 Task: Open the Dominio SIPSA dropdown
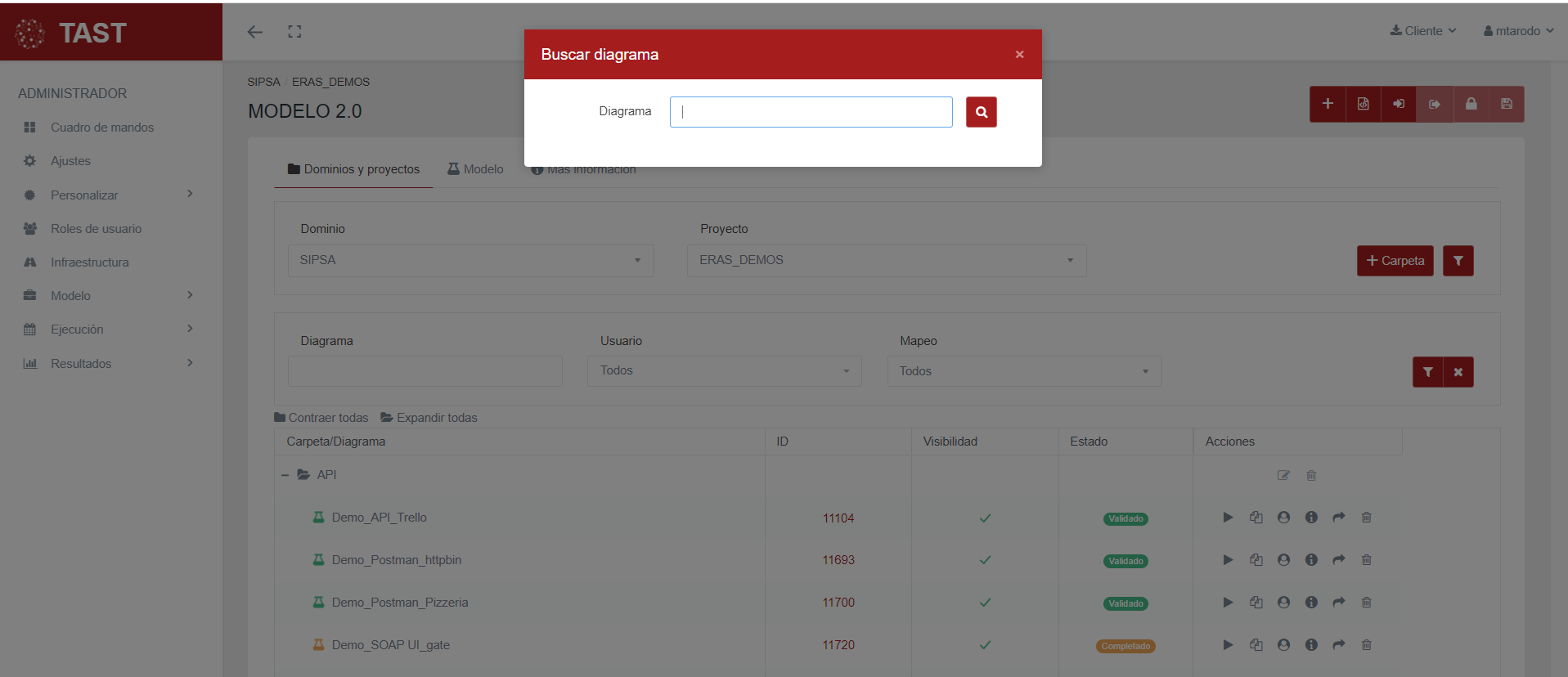[x=470, y=260]
